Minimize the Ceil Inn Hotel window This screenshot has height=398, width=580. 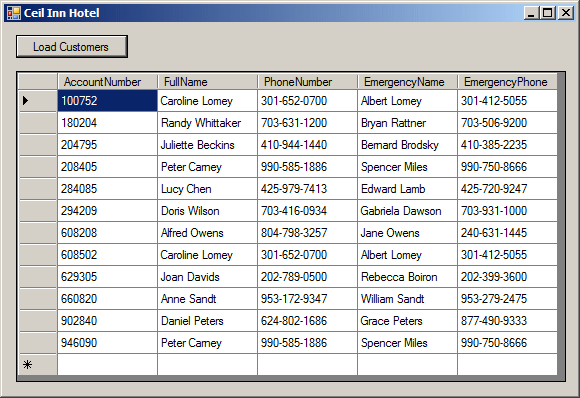coord(532,13)
